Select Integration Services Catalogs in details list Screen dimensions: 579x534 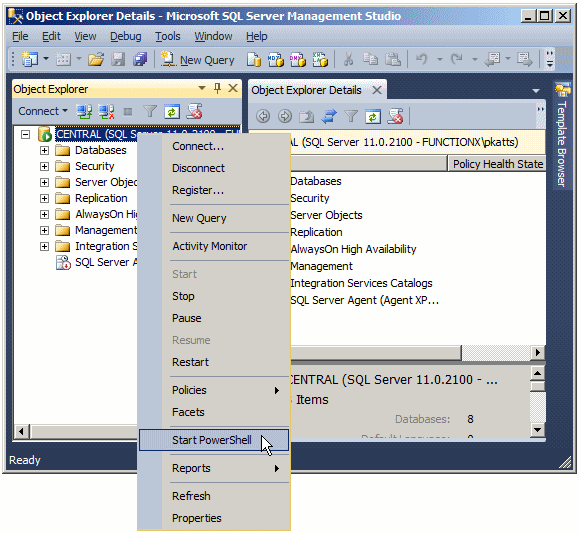pos(361,283)
